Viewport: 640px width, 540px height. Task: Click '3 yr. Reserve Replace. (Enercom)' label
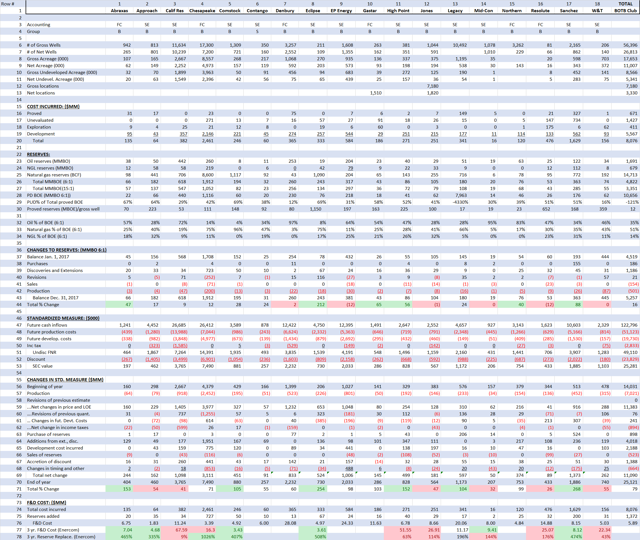(61, 537)
